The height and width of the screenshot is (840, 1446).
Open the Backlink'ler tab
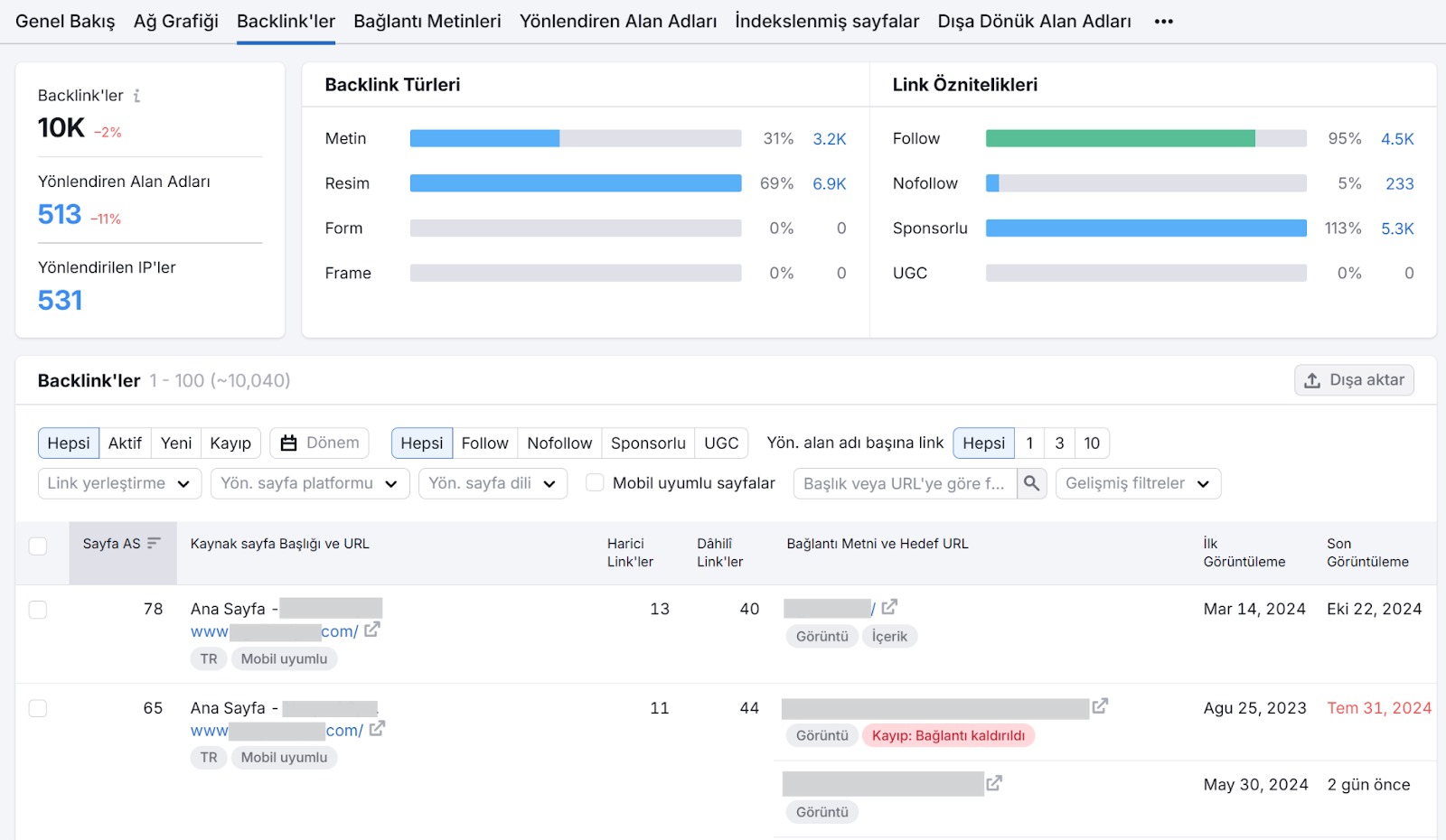point(286,22)
